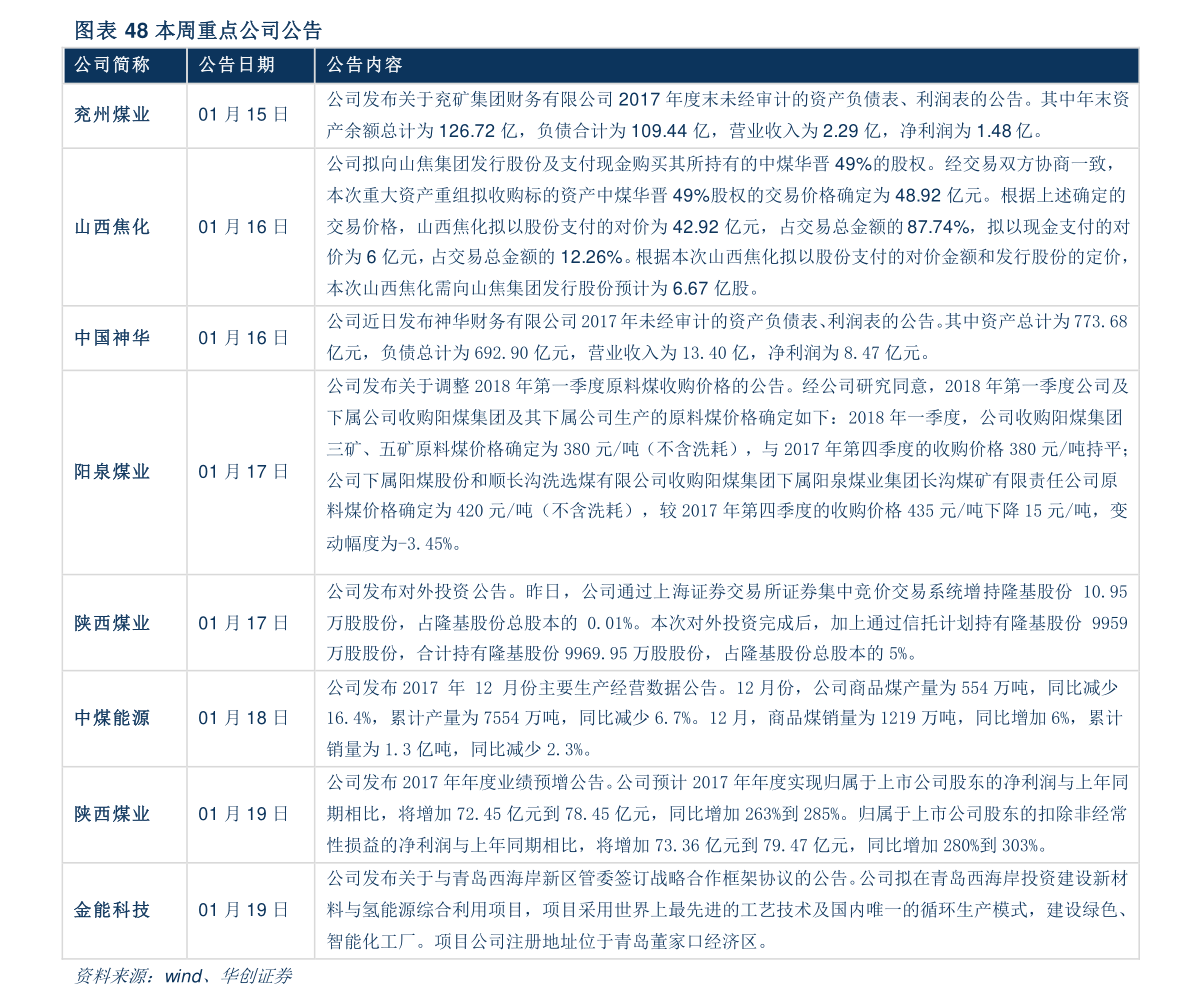Click the 兖州煤业 company name cell
1191x1006 pixels.
pyautogui.click(x=112, y=115)
